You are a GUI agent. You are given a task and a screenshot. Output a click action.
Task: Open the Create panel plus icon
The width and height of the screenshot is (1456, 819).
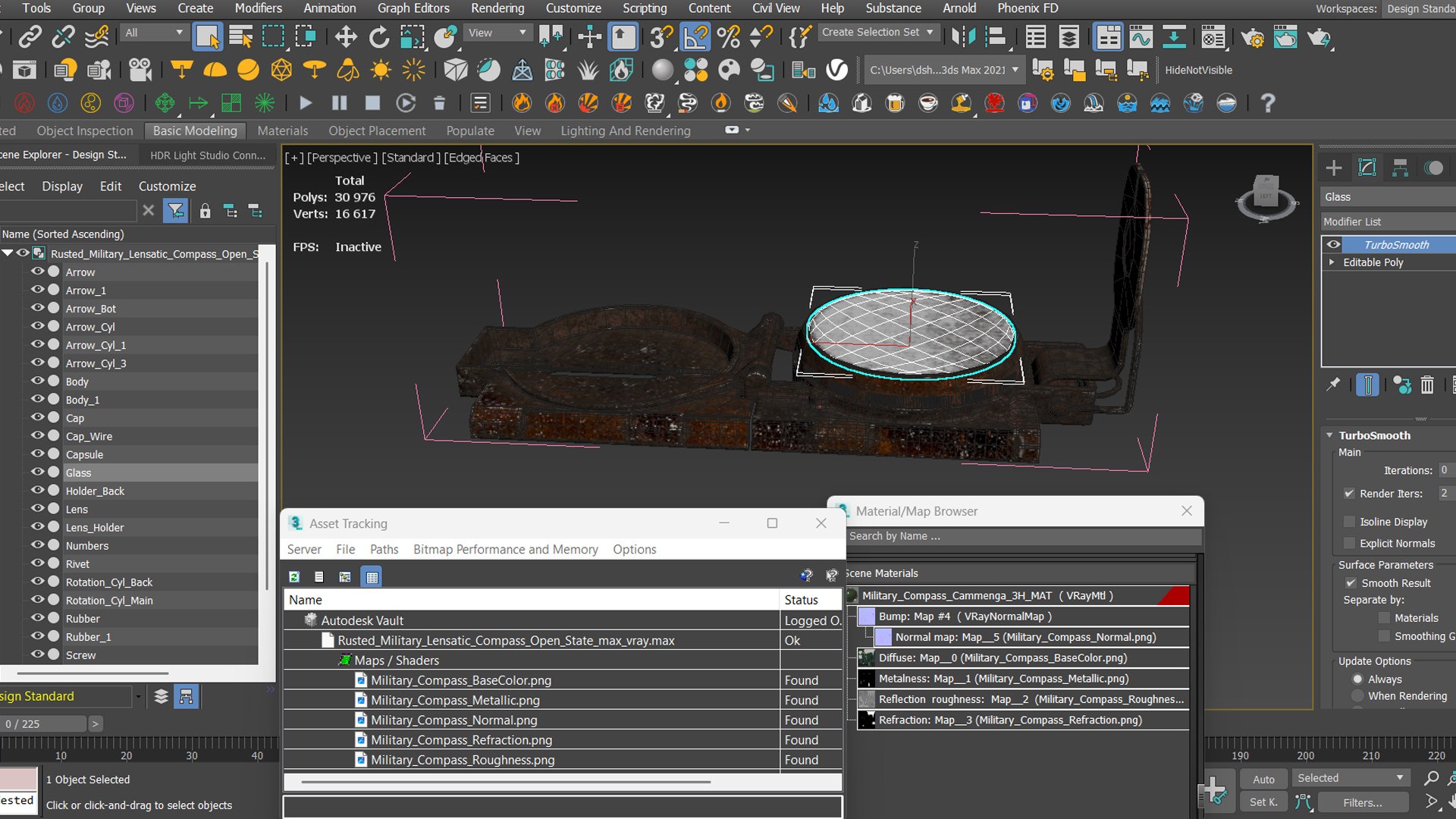point(1334,168)
